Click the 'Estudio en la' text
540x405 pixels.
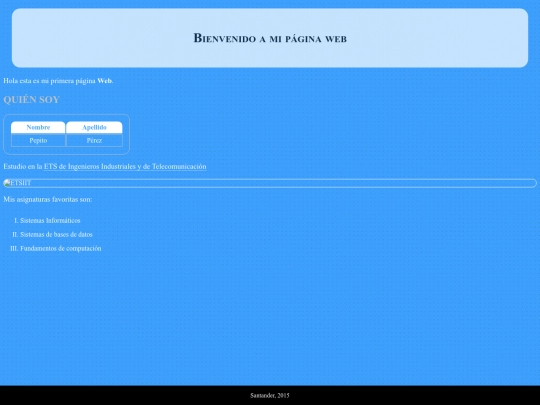point(23,166)
